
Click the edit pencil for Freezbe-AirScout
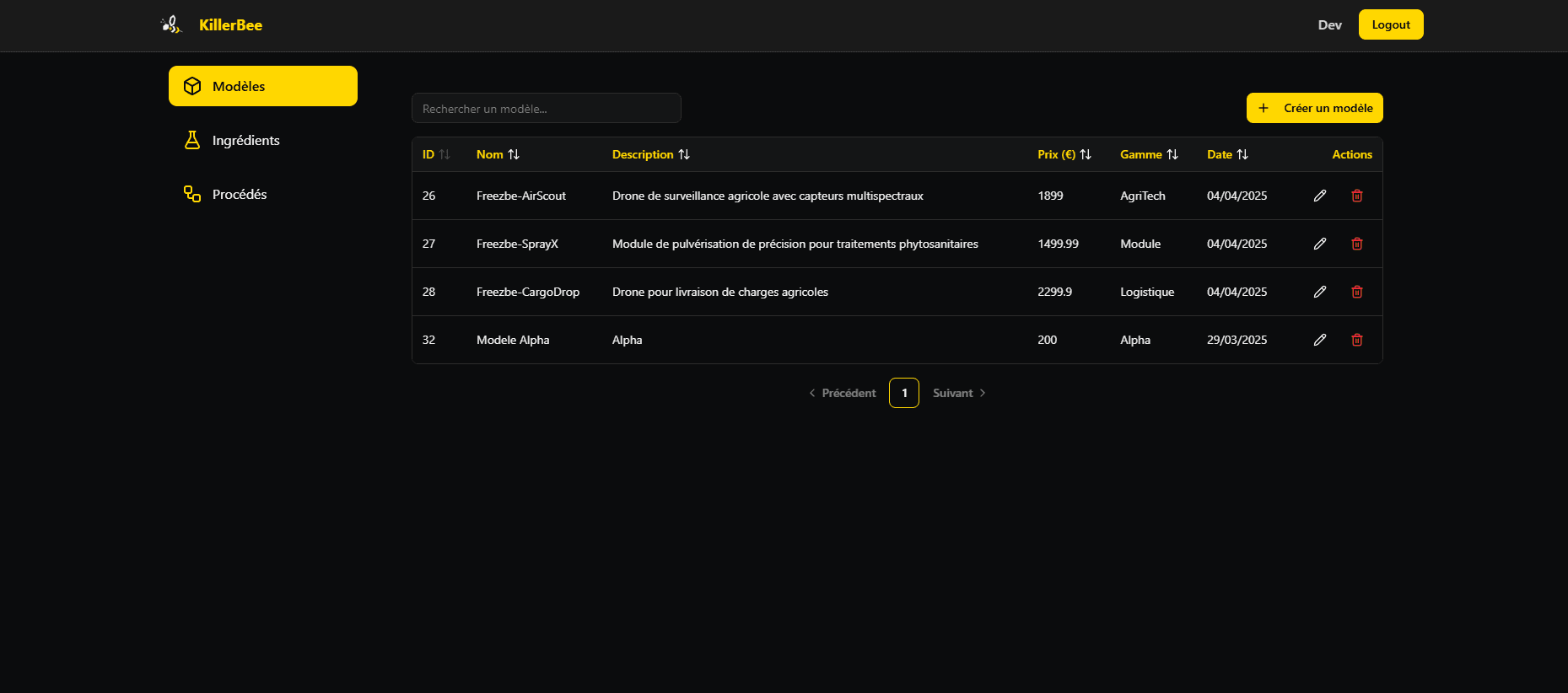[x=1320, y=196]
